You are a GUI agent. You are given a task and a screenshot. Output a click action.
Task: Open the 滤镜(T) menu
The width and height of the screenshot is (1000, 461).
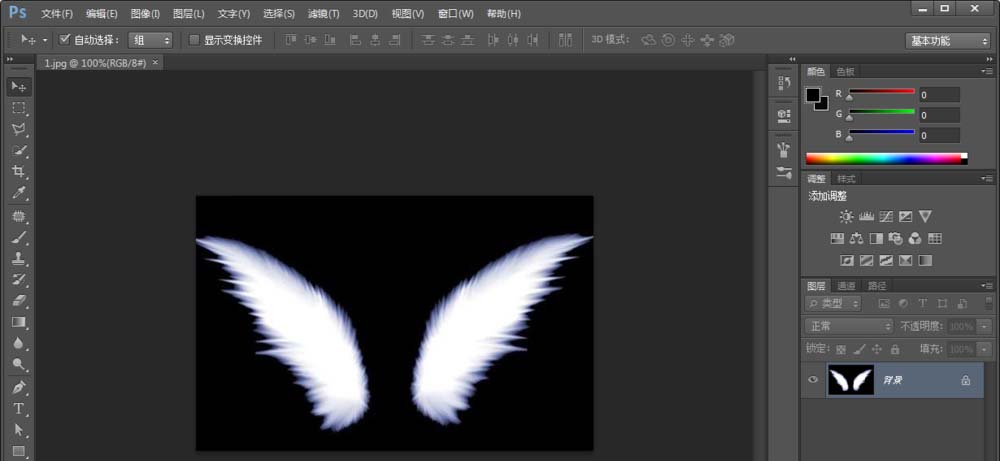tap(323, 14)
